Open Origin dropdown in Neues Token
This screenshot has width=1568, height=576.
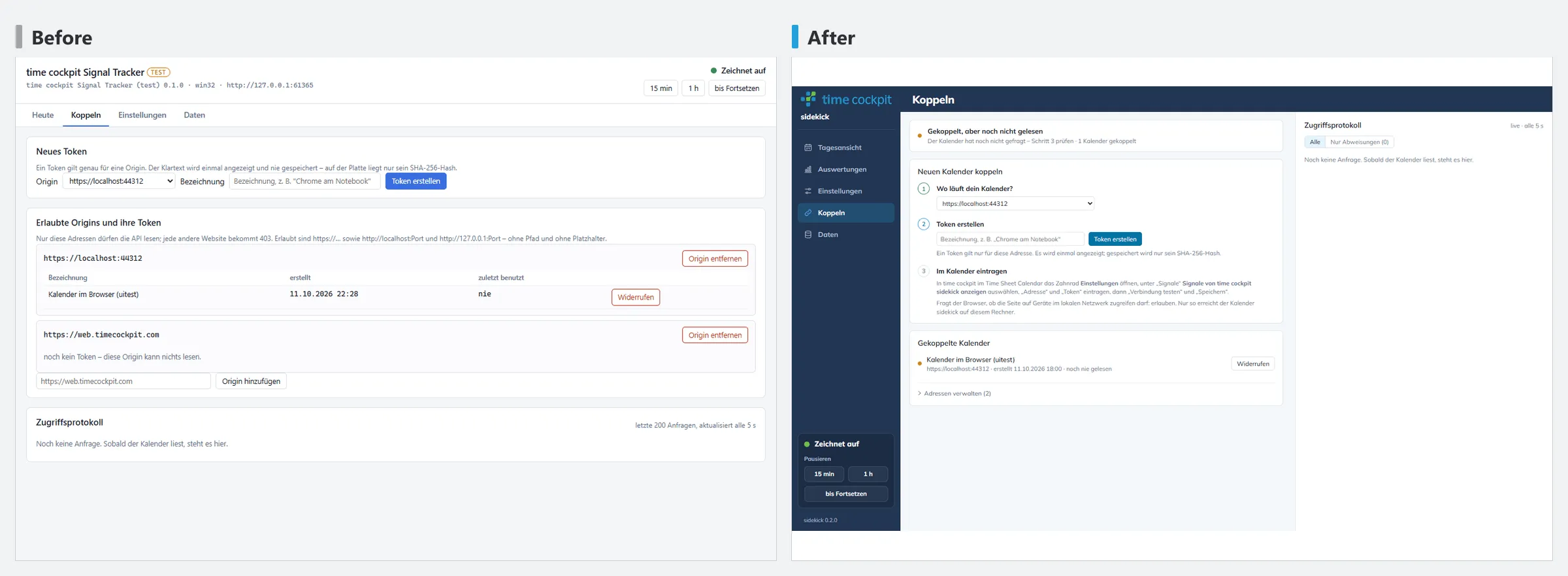point(119,181)
